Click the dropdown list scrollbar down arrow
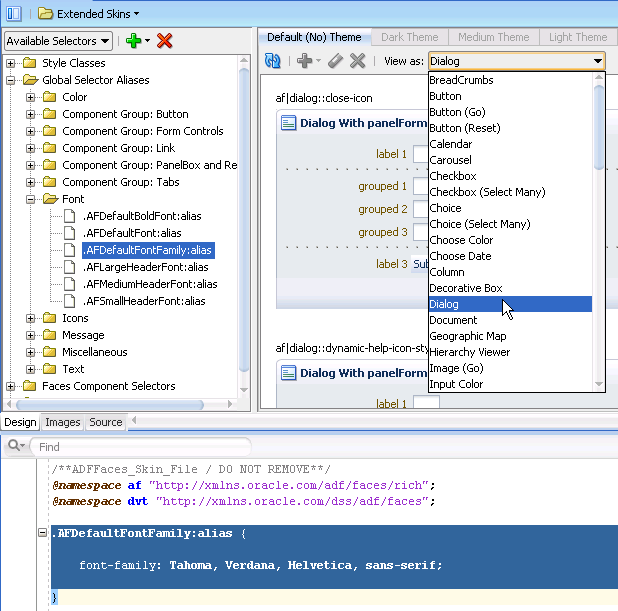This screenshot has height=611, width=618. [x=599, y=383]
